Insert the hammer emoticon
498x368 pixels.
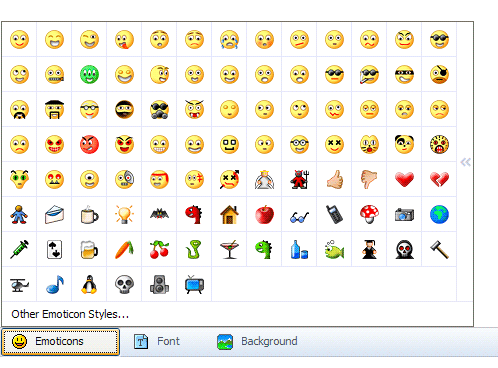[x=439, y=249]
